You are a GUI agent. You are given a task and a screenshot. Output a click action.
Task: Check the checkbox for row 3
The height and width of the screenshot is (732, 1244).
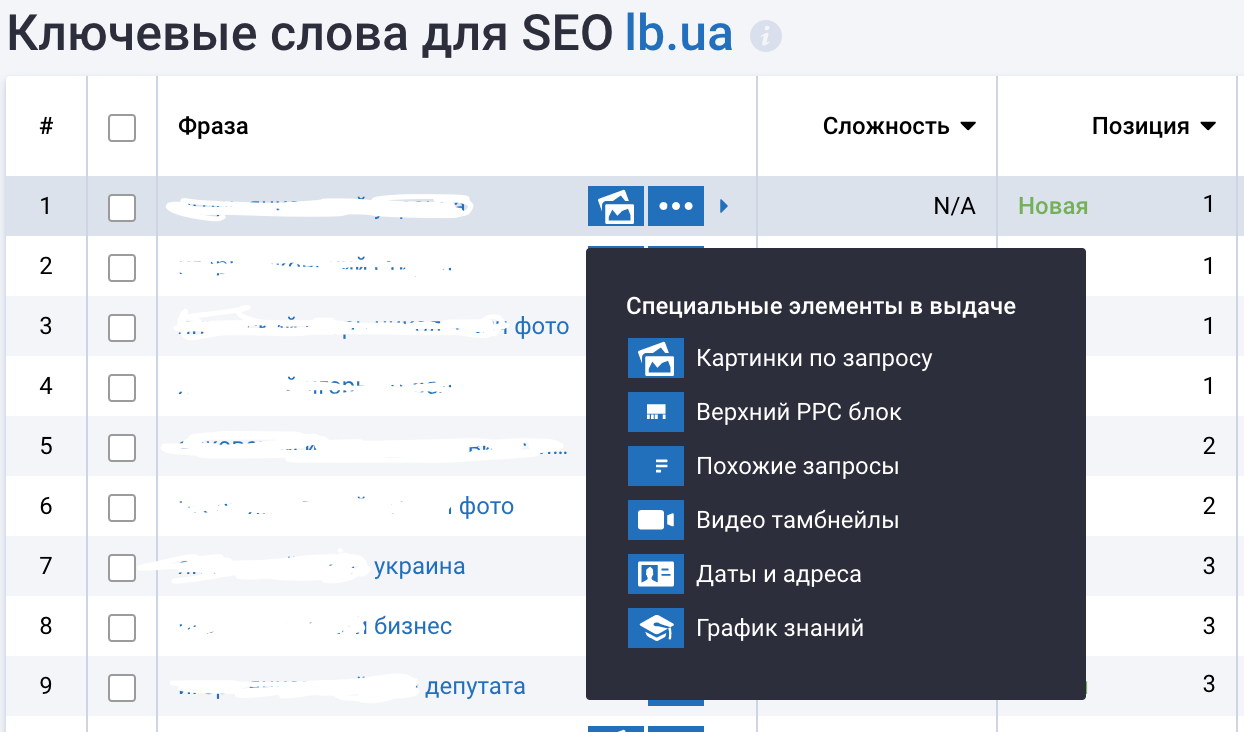(122, 327)
